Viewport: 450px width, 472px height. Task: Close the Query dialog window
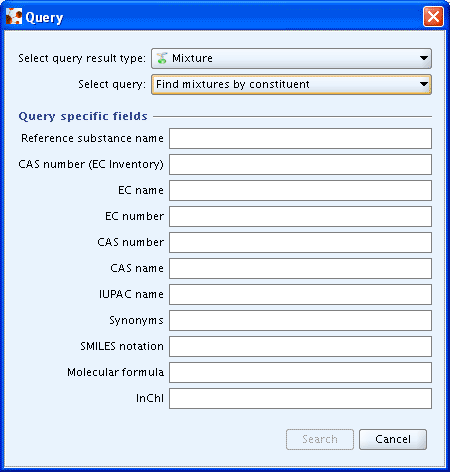433,16
